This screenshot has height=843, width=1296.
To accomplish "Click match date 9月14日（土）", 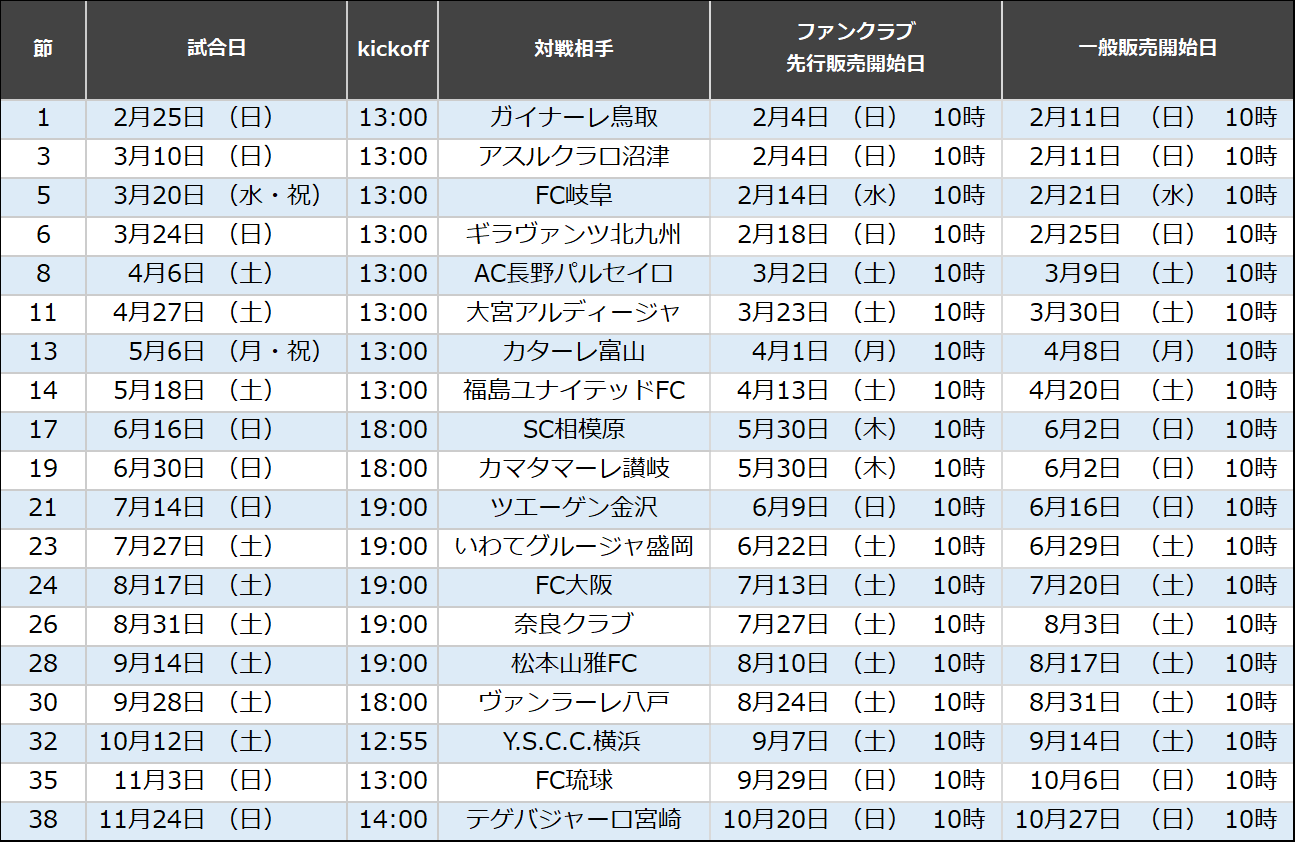I will tap(194, 664).
